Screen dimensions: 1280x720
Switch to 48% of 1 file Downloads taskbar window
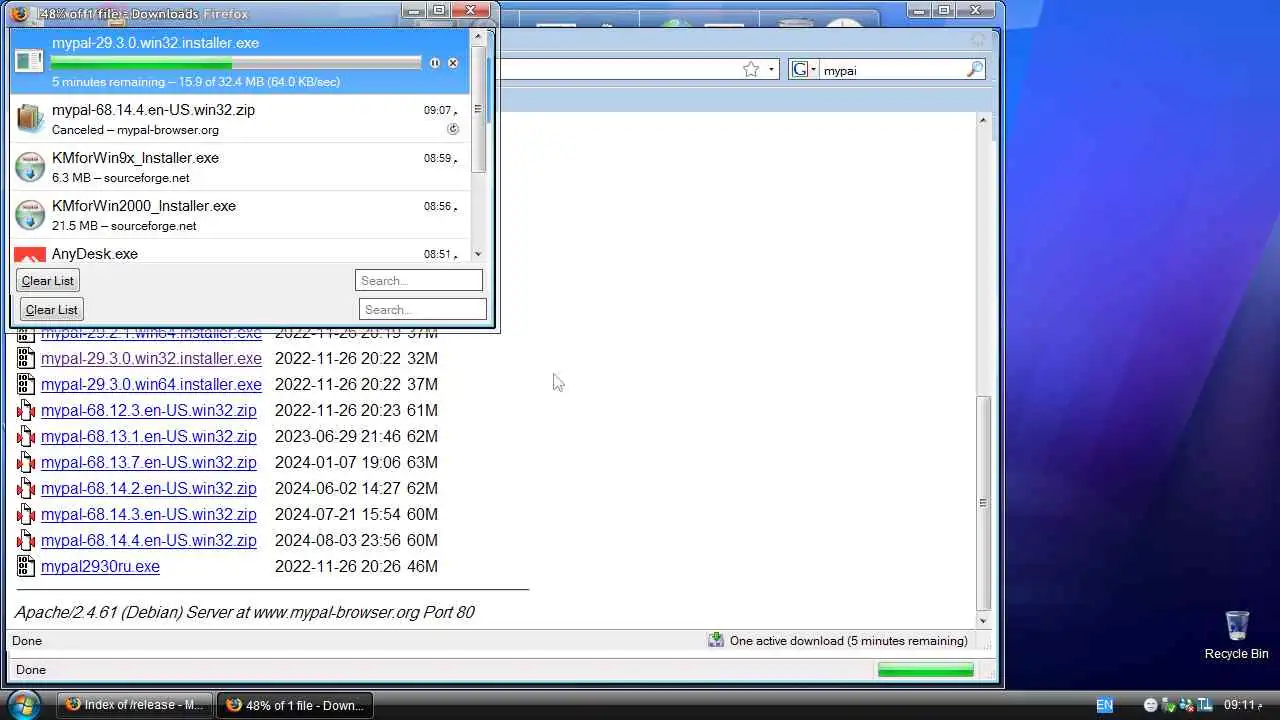pos(295,705)
